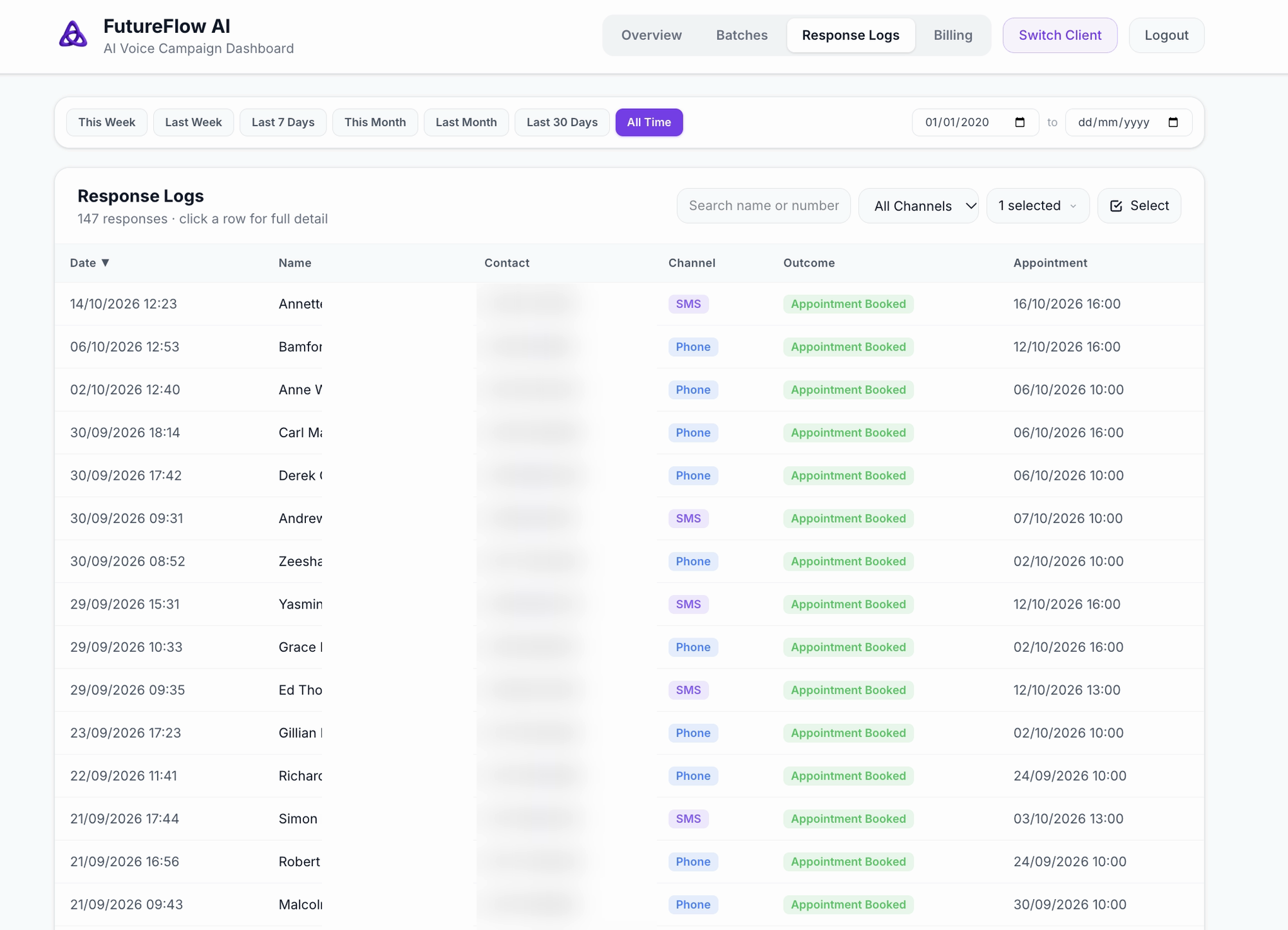Viewport: 1288px width, 930px height.
Task: Click appointment time 30/09/2026 10:00
Action: (1070, 904)
